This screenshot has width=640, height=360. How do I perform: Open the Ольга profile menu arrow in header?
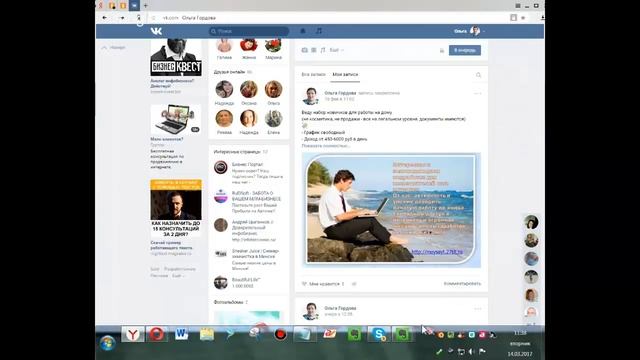tap(484, 31)
